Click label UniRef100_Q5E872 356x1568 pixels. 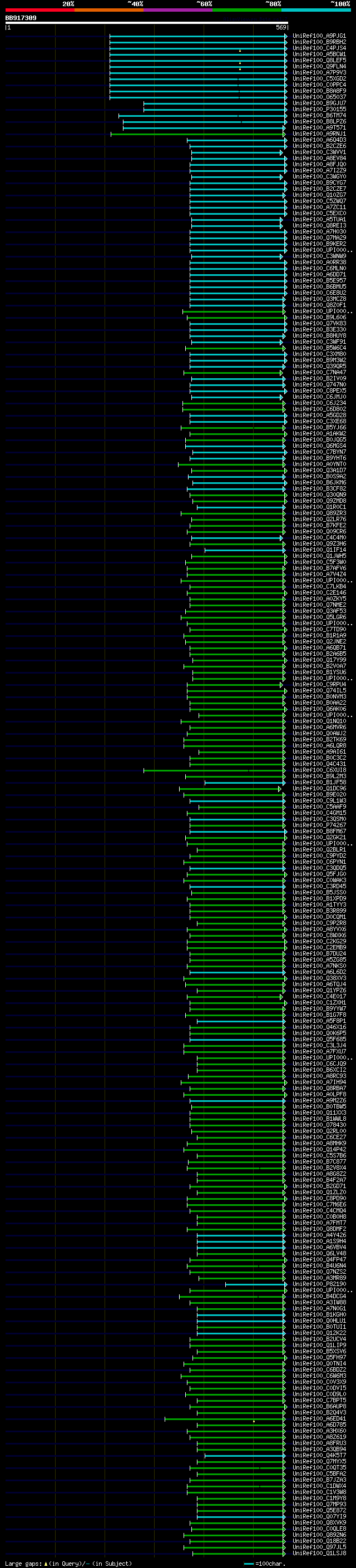319,1510
